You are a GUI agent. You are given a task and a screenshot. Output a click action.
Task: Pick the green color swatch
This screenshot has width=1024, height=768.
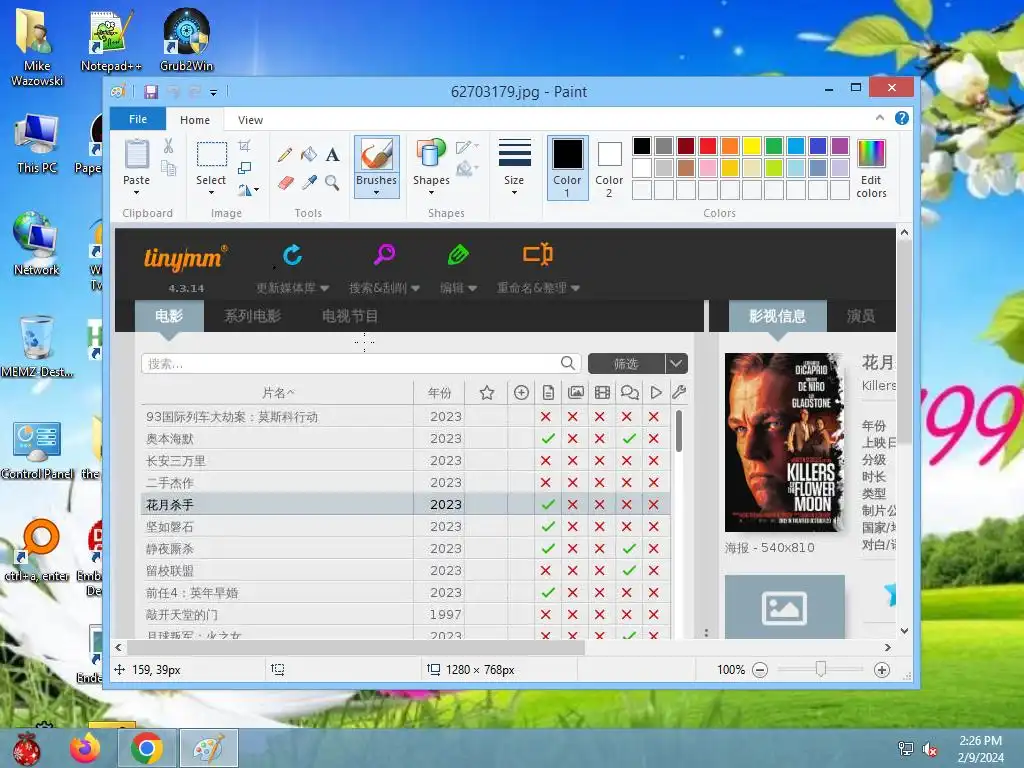tap(774, 146)
